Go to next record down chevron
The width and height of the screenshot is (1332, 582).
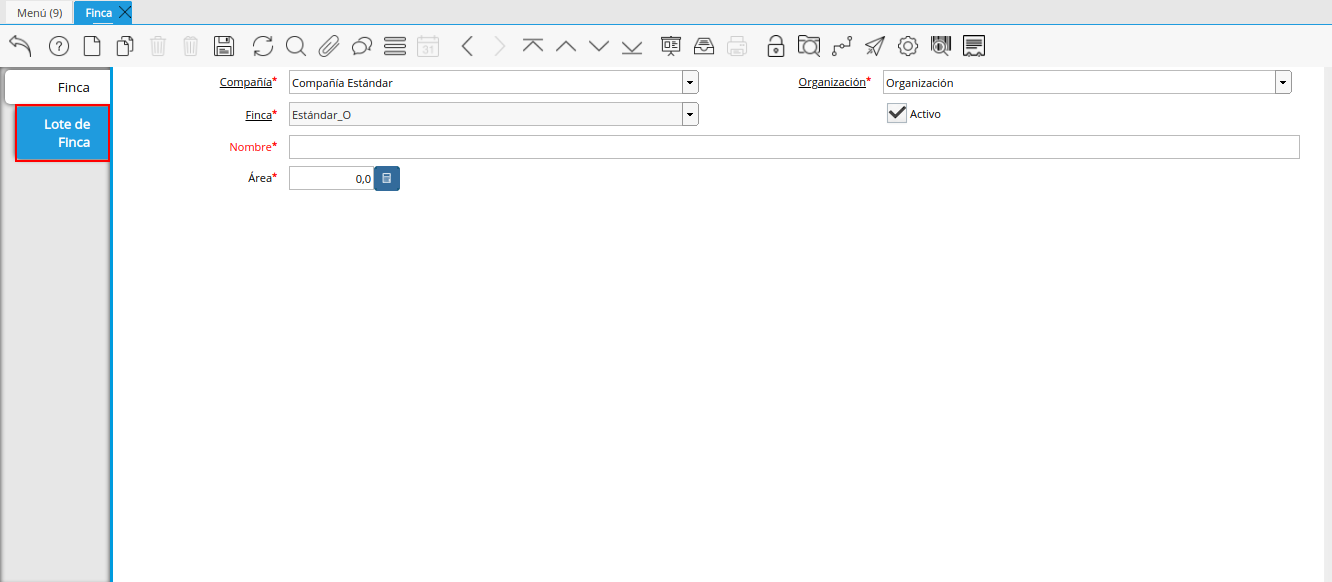click(599, 46)
